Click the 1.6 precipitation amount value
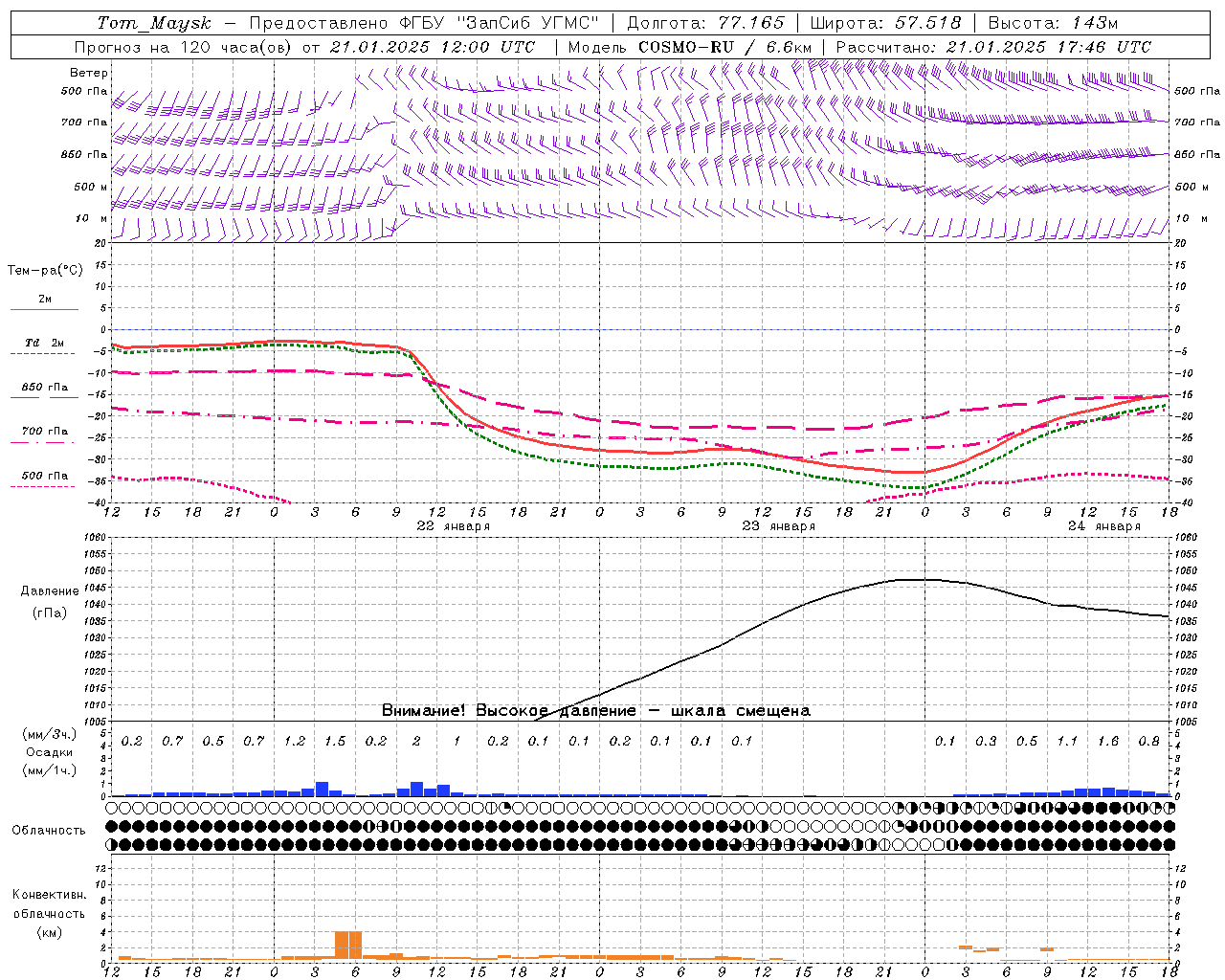Image resolution: width=1225 pixels, height=980 pixels. [x=1108, y=741]
